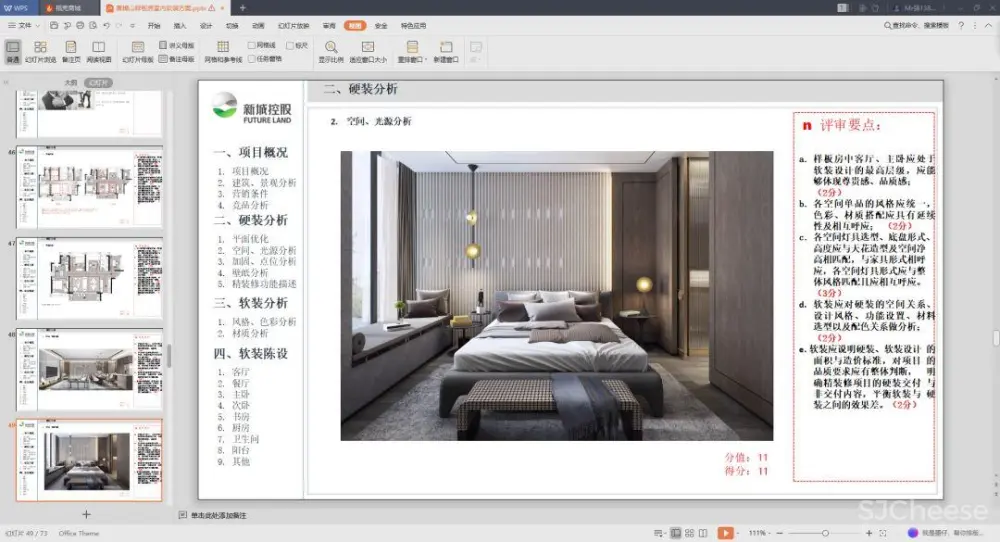Image resolution: width=1000 pixels, height=542 pixels.
Task: Click Fit to Window (适应窗口大小) icon
Action: (368, 50)
